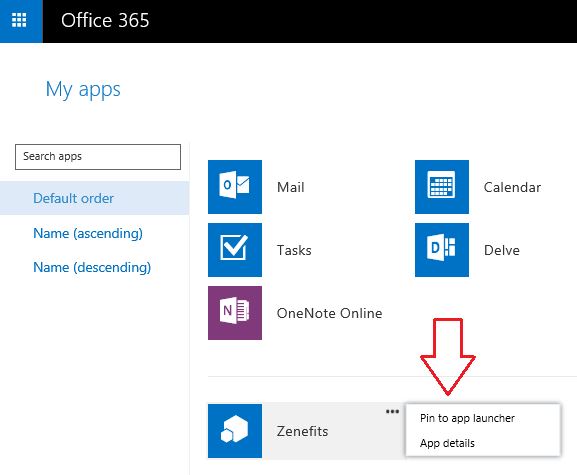Click the Office 365 header title
Screen dimensions: 577x475
pos(105,20)
